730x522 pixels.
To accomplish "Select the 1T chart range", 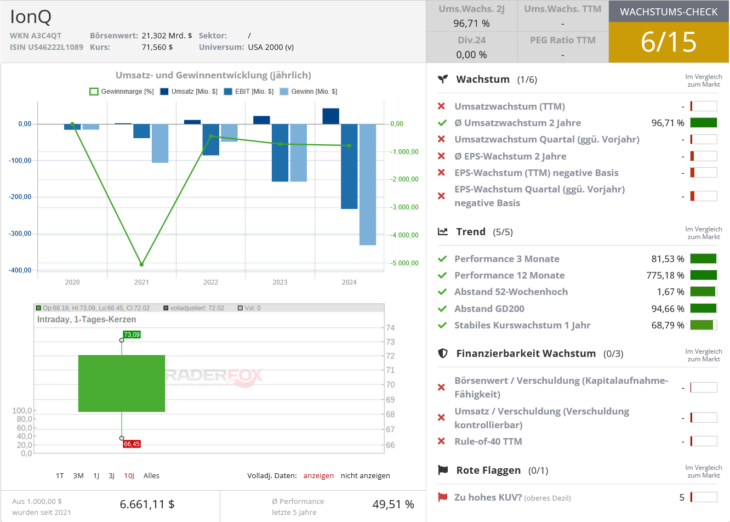I will (60, 475).
